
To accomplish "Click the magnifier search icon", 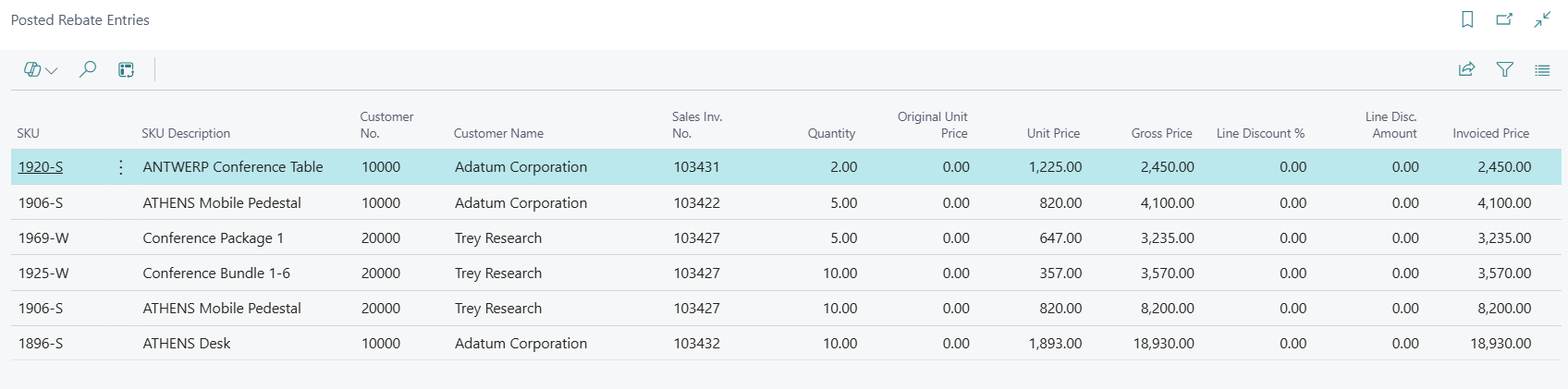I will click(x=88, y=69).
